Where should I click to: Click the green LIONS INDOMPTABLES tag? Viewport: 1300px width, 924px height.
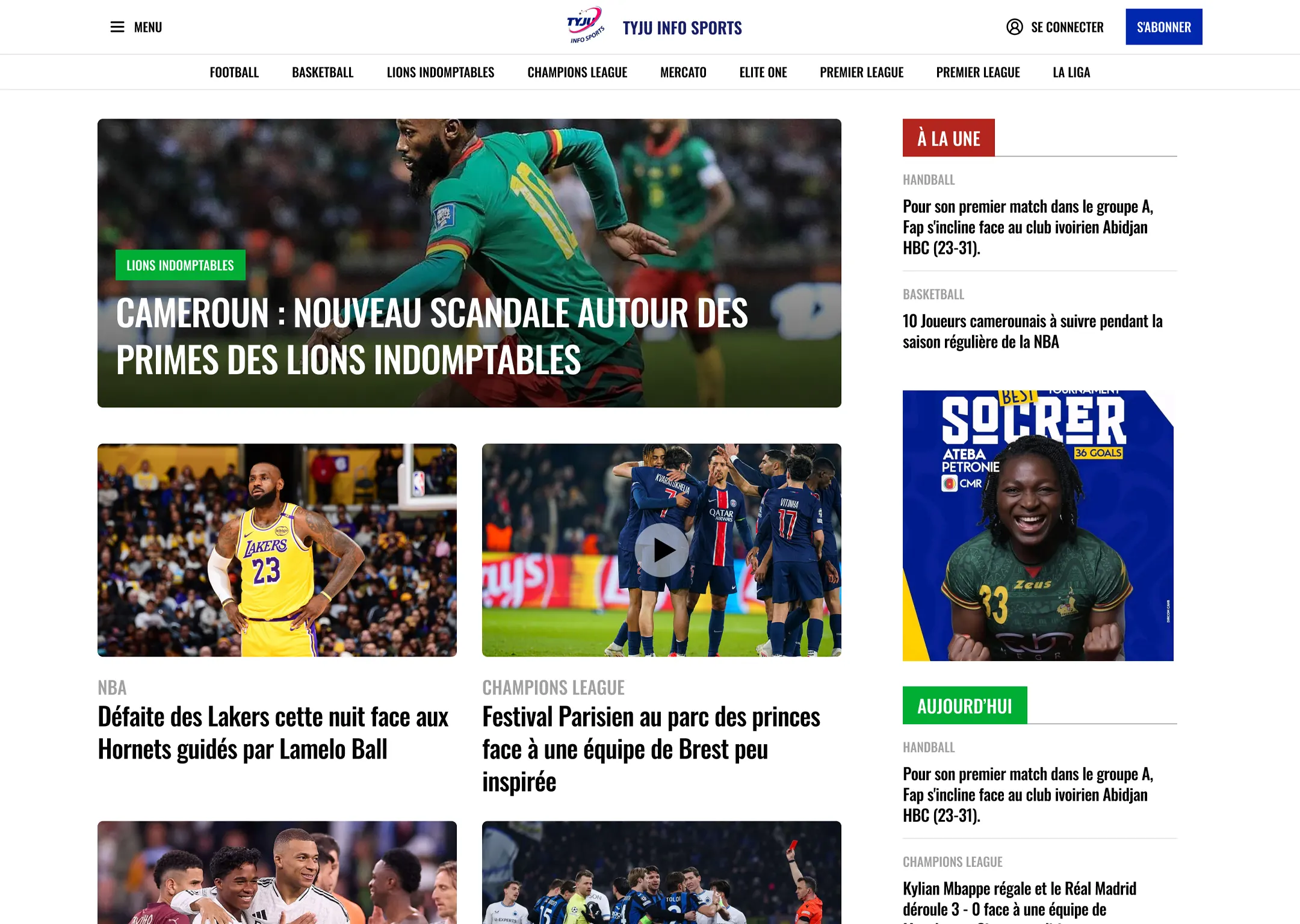point(180,265)
